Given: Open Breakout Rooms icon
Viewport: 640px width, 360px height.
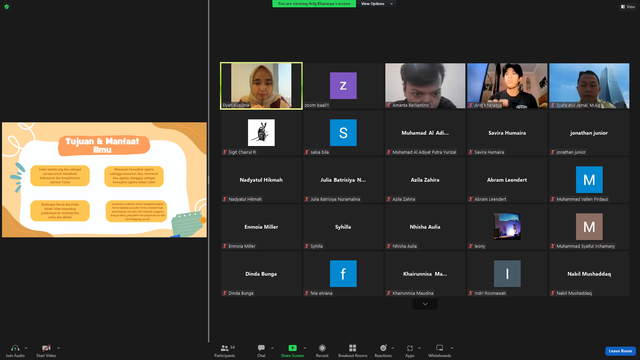Looking at the screenshot, I should pos(353,348).
